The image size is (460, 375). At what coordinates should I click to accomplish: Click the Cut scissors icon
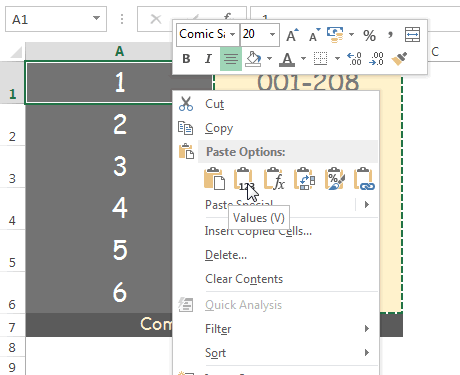(x=186, y=104)
